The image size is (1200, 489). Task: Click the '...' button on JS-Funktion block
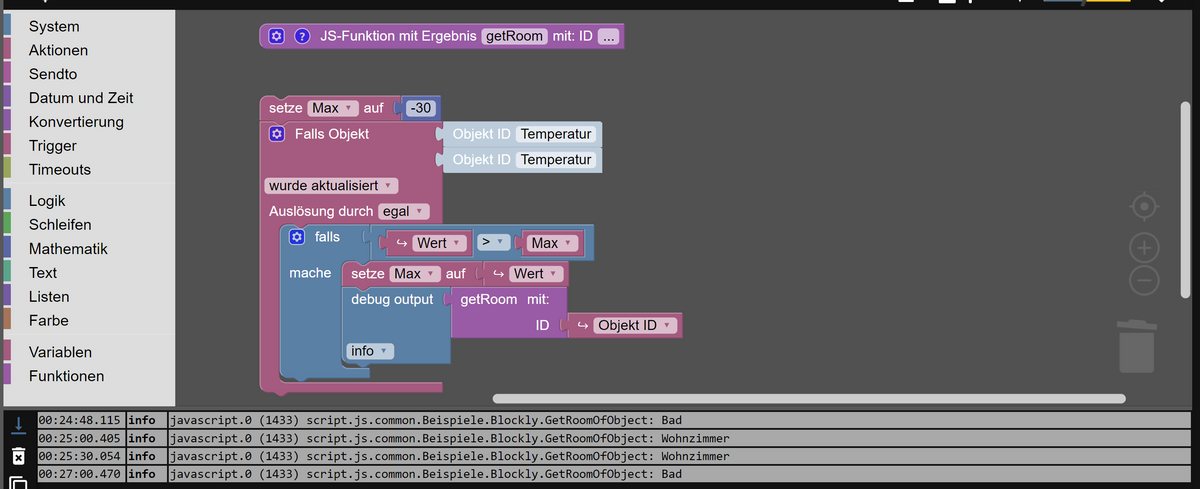click(609, 37)
